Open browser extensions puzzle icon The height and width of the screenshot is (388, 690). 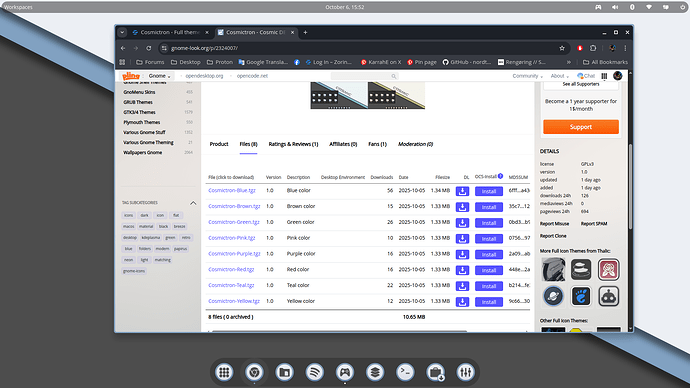point(593,48)
